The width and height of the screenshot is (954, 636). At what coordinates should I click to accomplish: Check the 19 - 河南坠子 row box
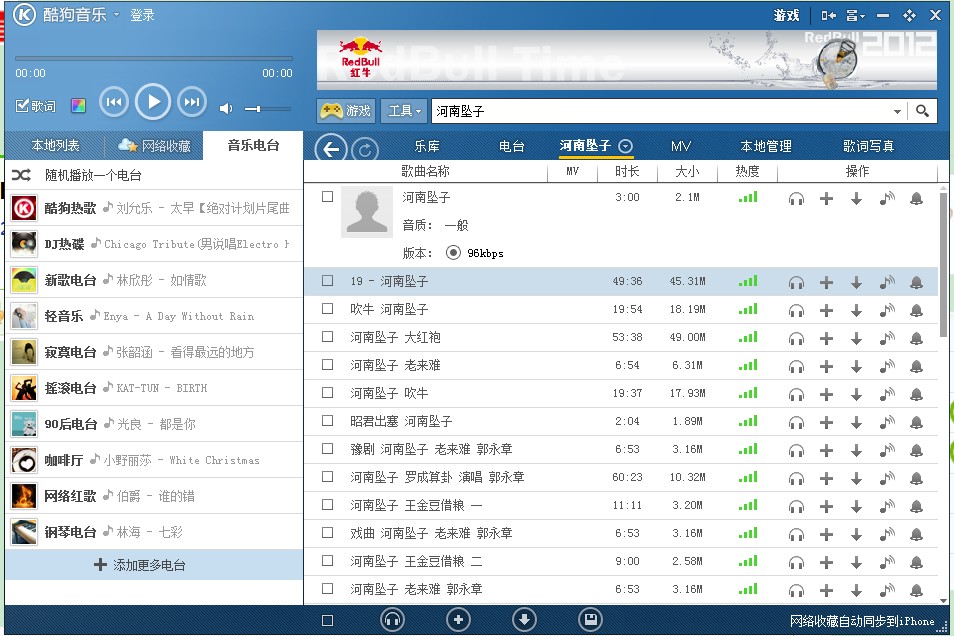327,281
